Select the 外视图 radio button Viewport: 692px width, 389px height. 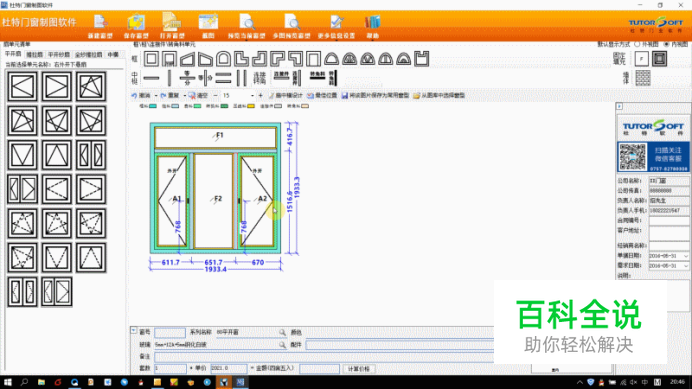coord(637,44)
